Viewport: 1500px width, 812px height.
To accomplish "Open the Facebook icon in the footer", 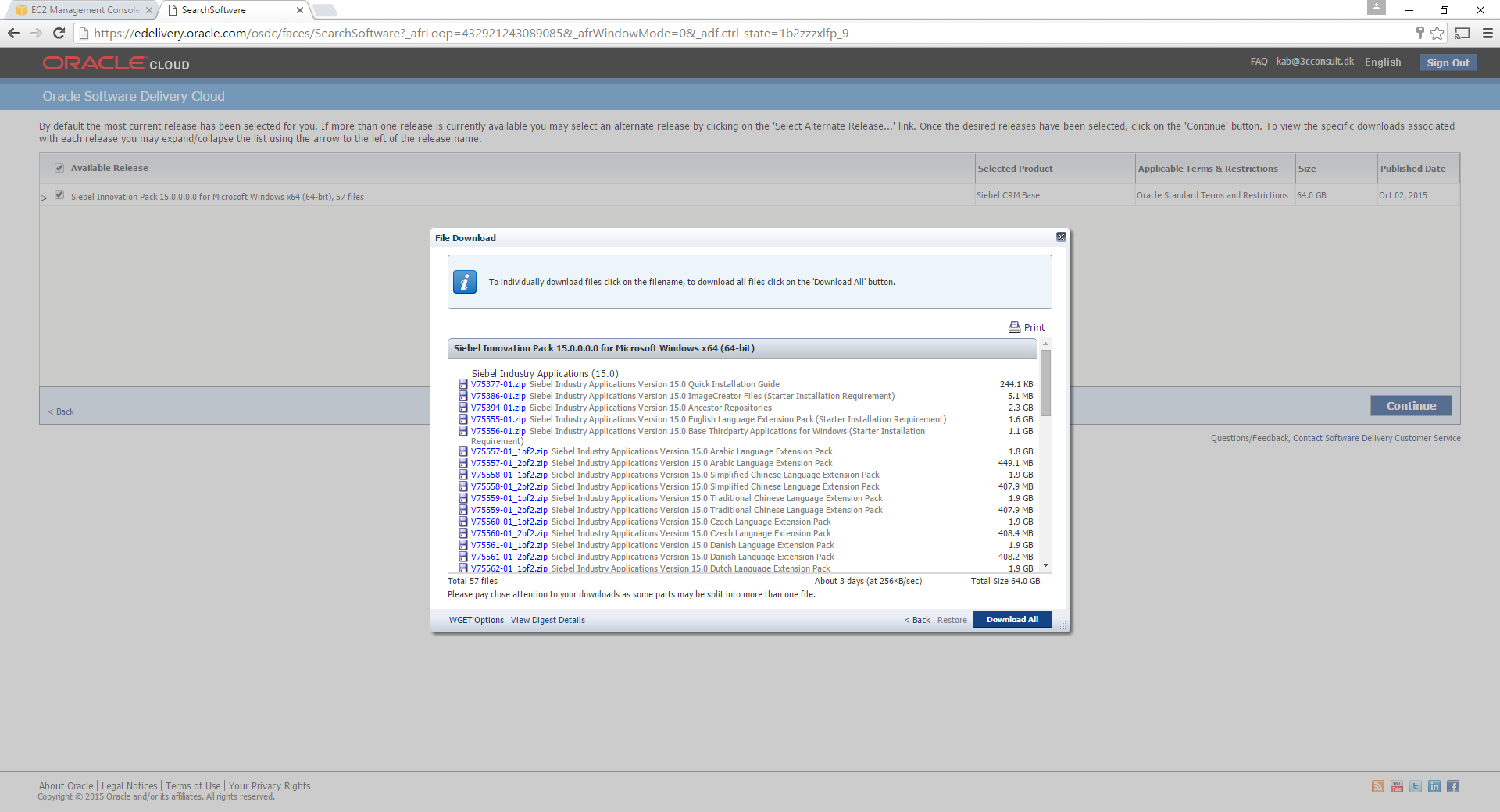I will tap(1453, 786).
